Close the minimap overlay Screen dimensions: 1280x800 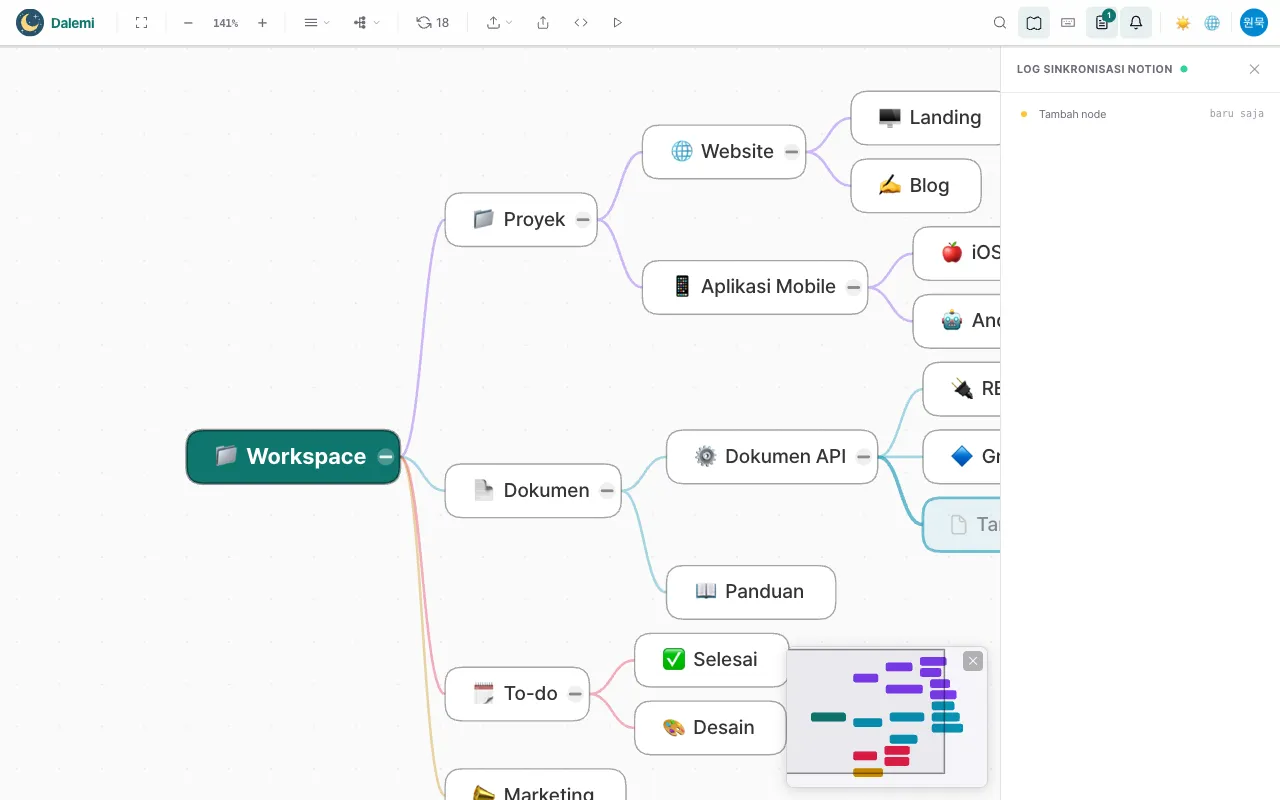click(x=973, y=661)
